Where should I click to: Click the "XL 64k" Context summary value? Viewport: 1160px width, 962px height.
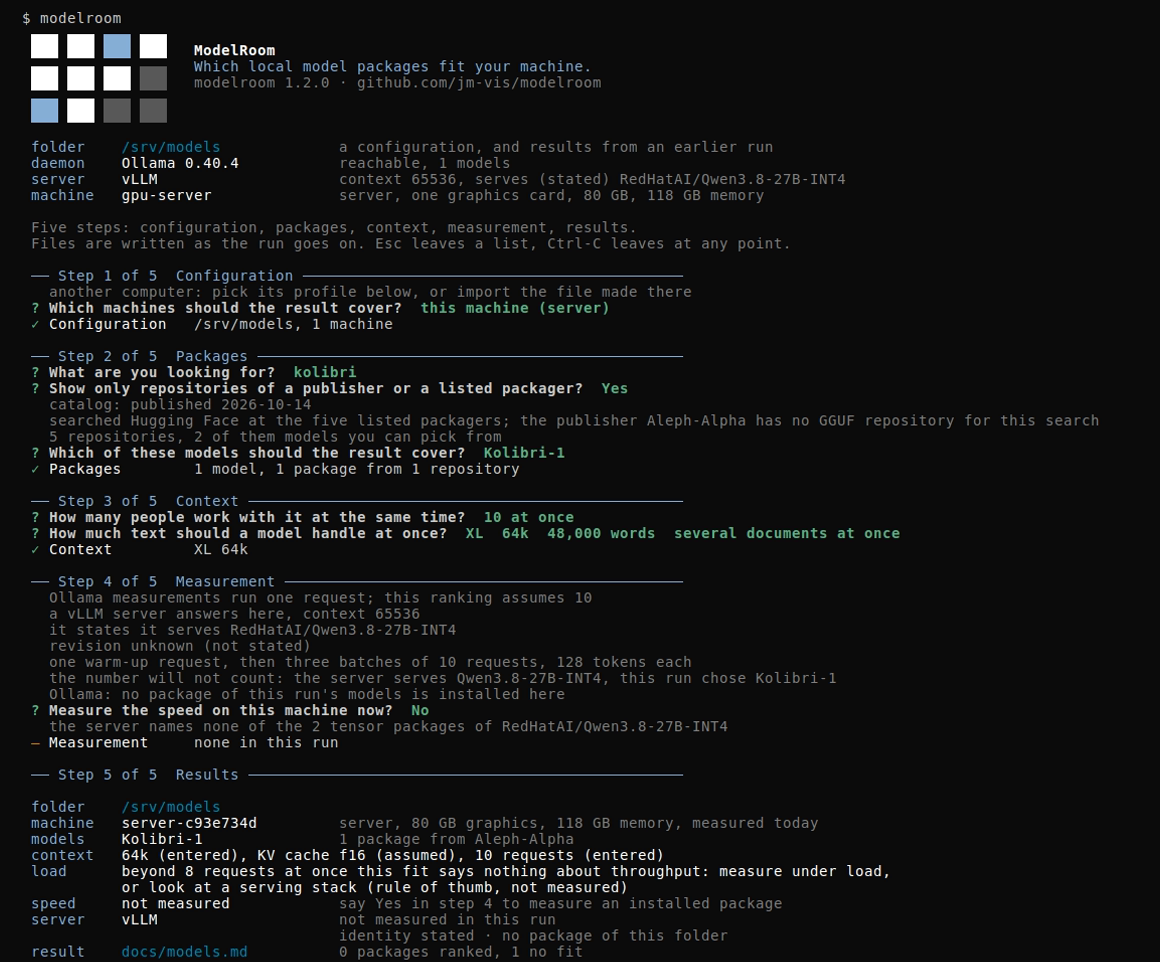click(x=220, y=550)
